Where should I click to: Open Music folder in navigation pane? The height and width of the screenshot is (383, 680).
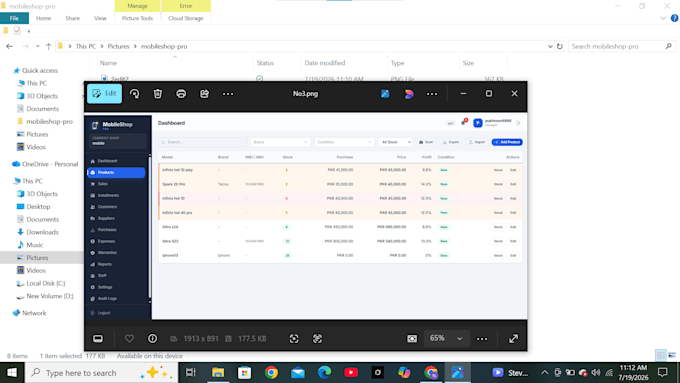point(30,245)
